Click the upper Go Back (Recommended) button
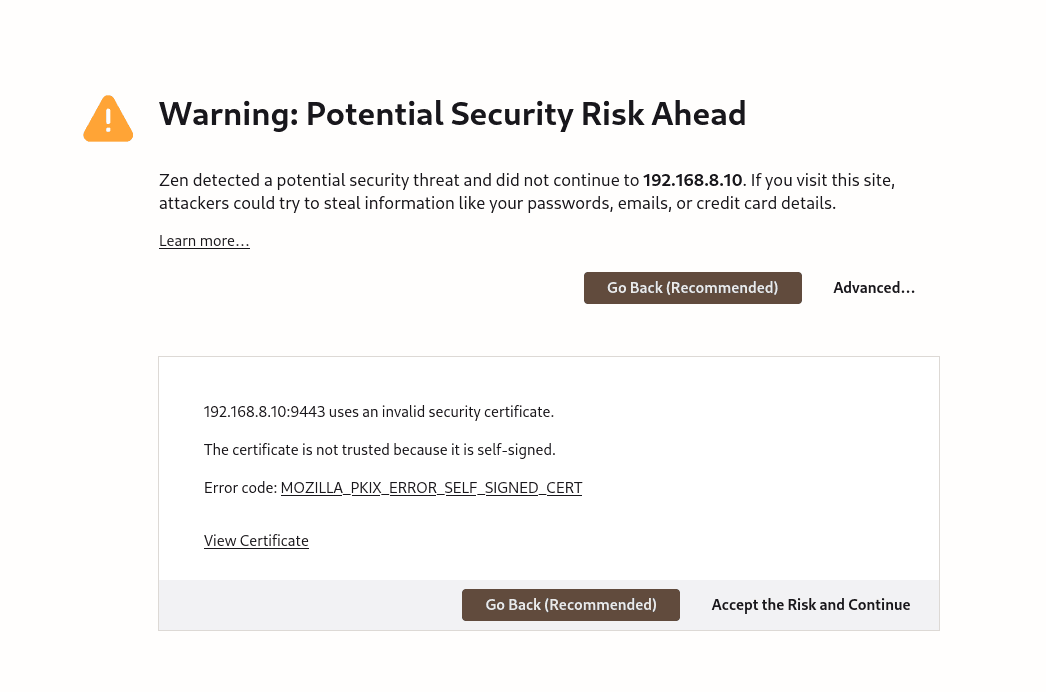This screenshot has height=692, width=1046. pyautogui.click(x=692, y=288)
